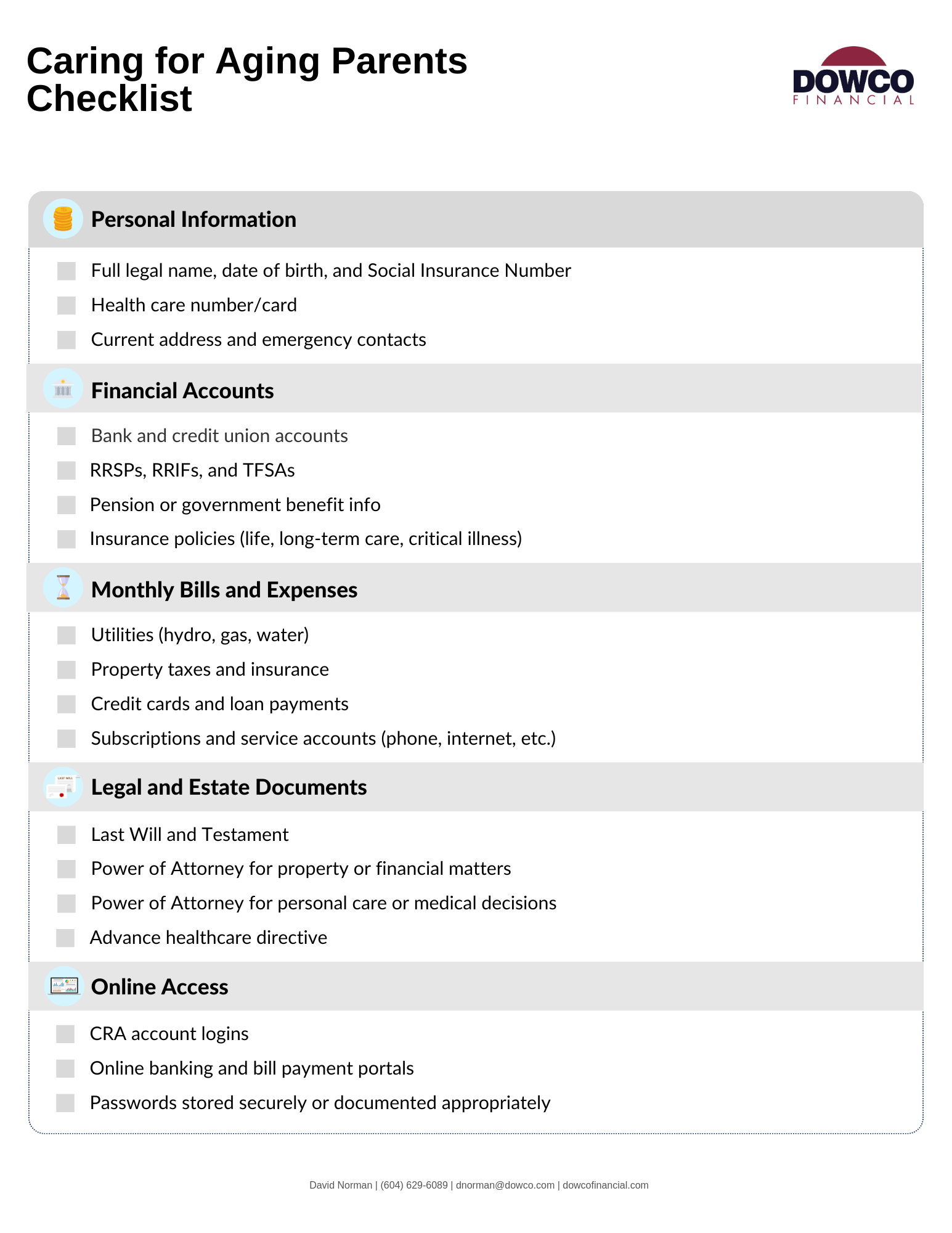
Task: Tick the RRSPs, RRIFs, and TFSAs checkbox
Action: click(67, 470)
